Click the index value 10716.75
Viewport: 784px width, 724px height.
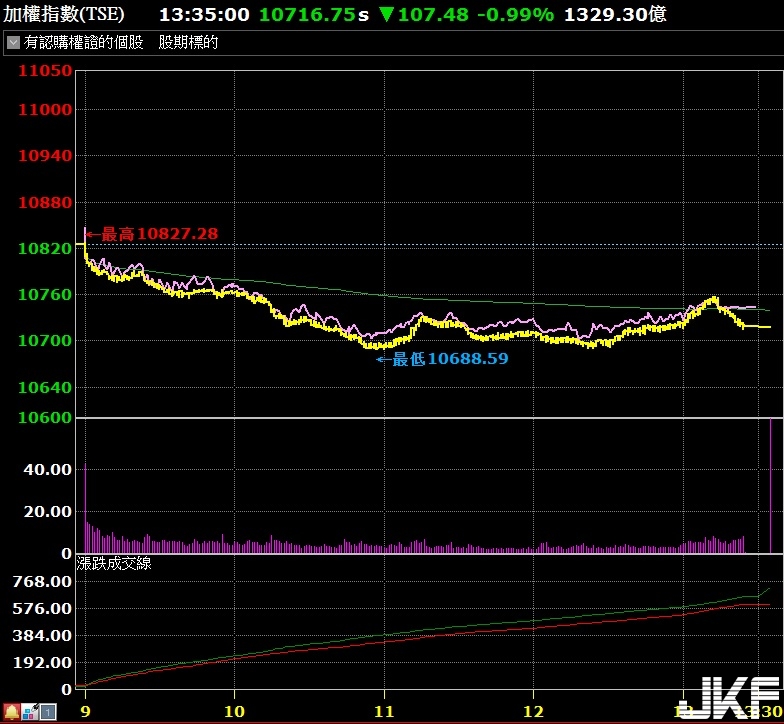tap(308, 14)
